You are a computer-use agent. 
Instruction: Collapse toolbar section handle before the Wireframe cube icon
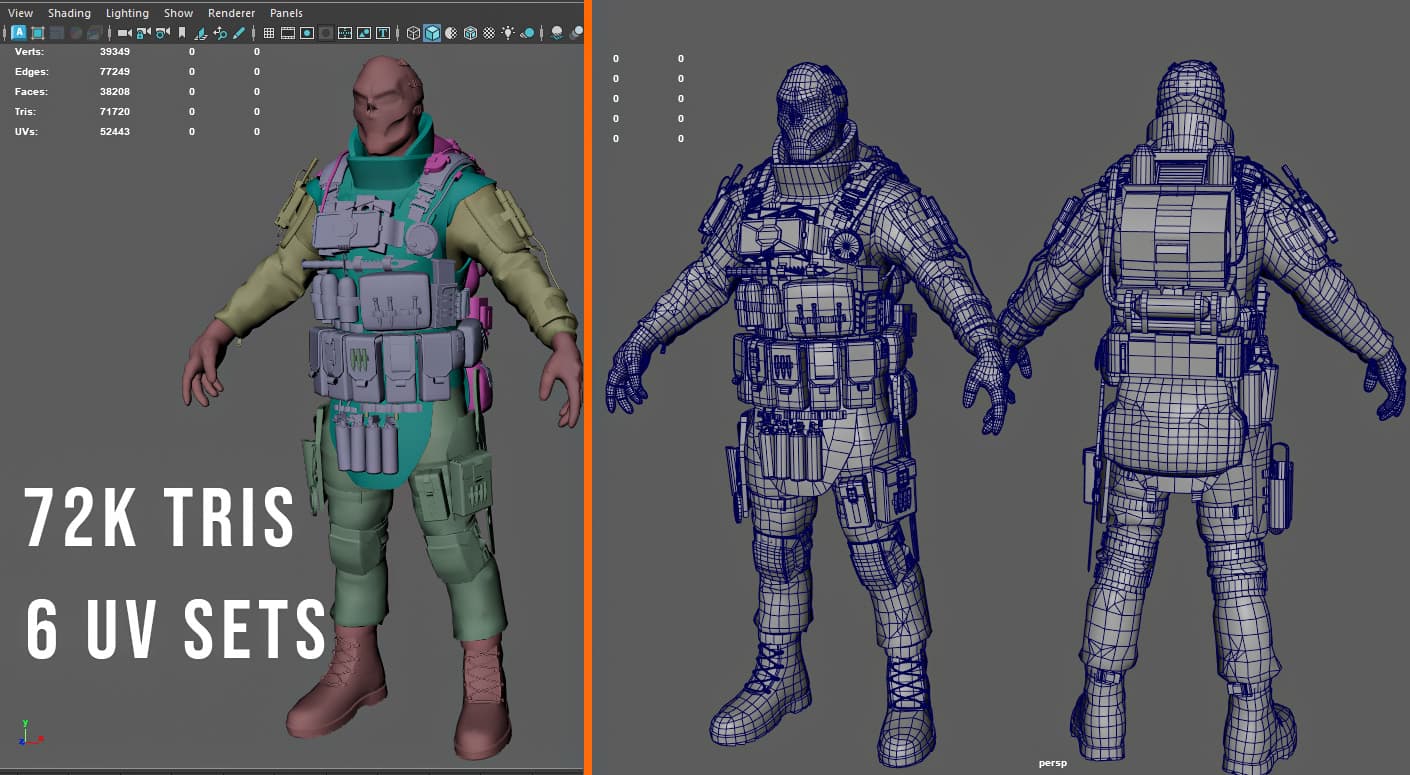[x=397, y=33]
